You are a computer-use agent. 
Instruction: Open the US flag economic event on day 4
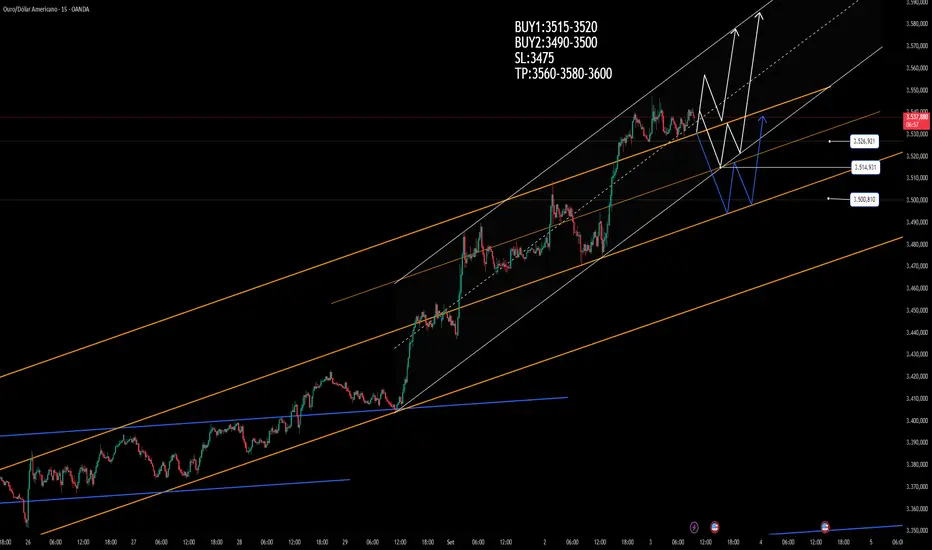tap(825, 527)
